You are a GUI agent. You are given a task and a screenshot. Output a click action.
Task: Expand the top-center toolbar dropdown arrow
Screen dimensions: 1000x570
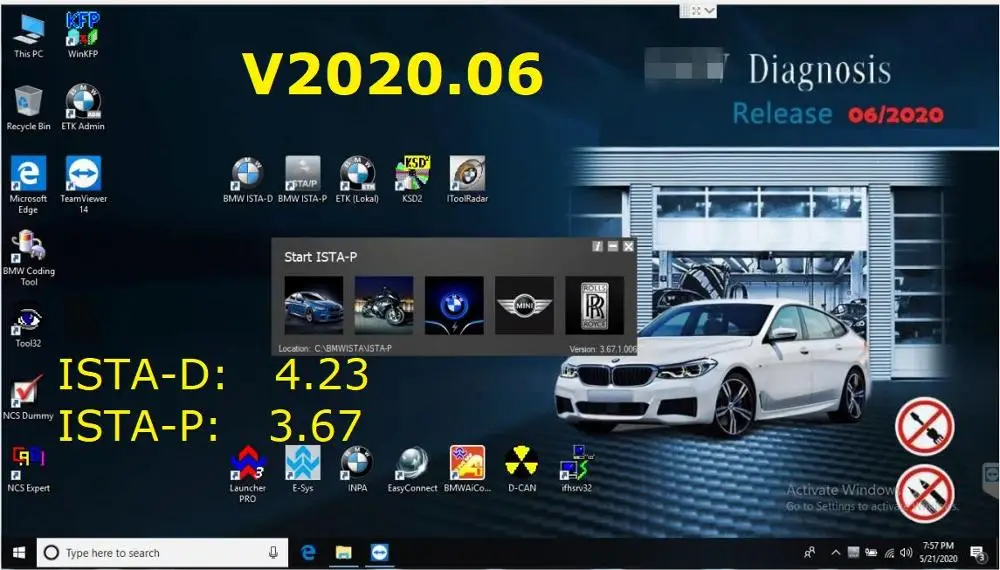point(710,11)
